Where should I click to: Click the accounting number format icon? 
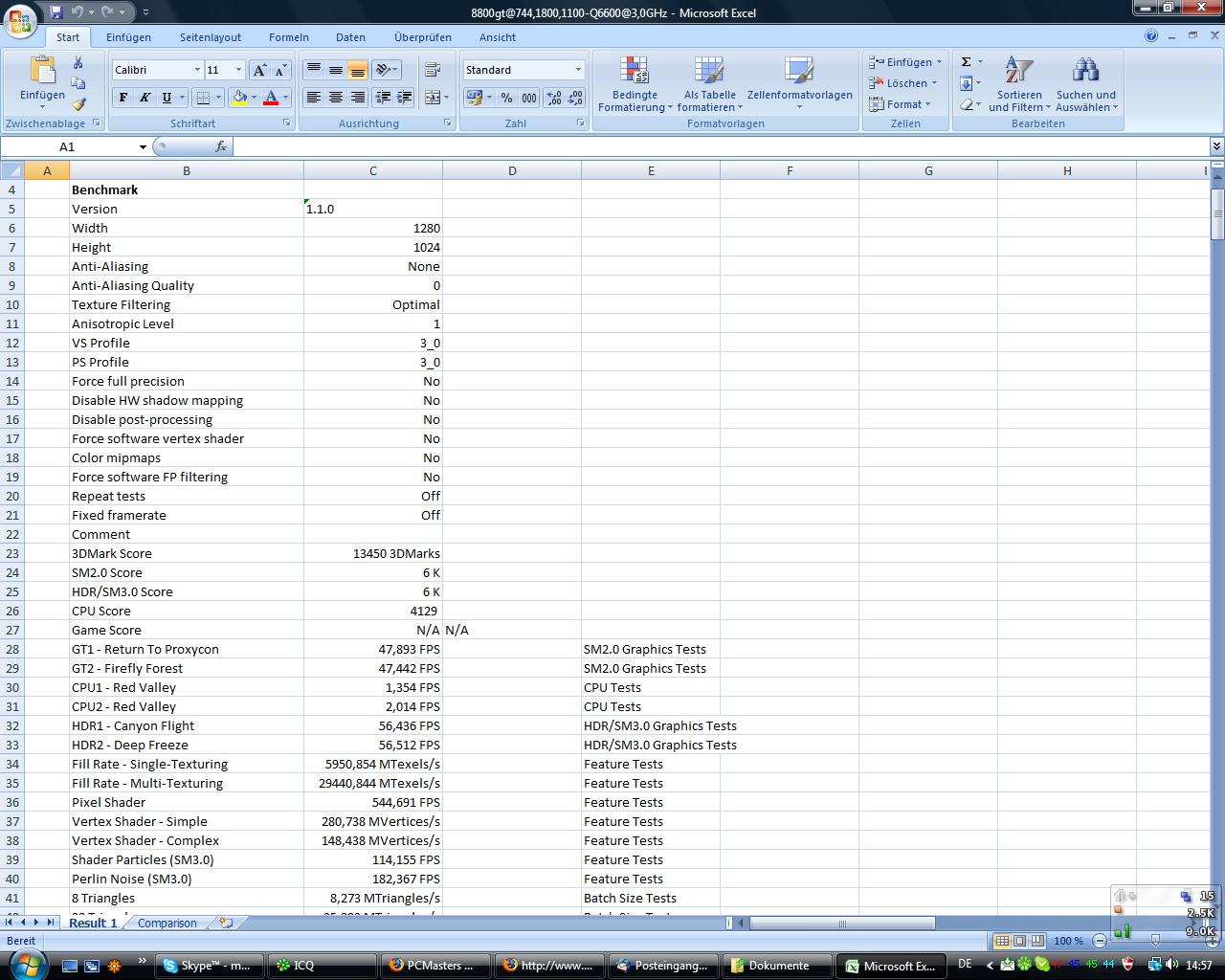(474, 98)
